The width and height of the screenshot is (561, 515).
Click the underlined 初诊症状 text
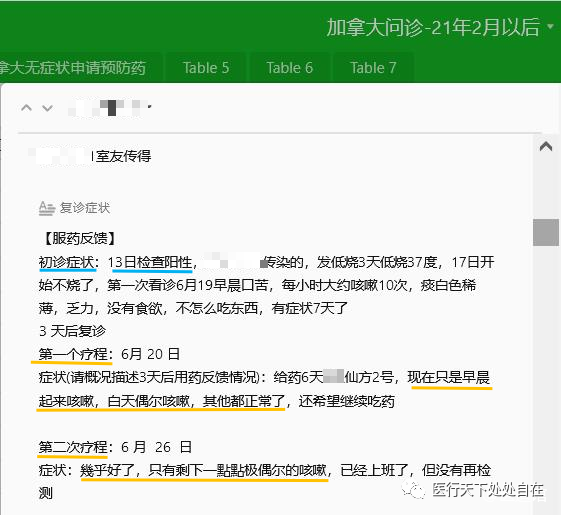[x=67, y=262]
